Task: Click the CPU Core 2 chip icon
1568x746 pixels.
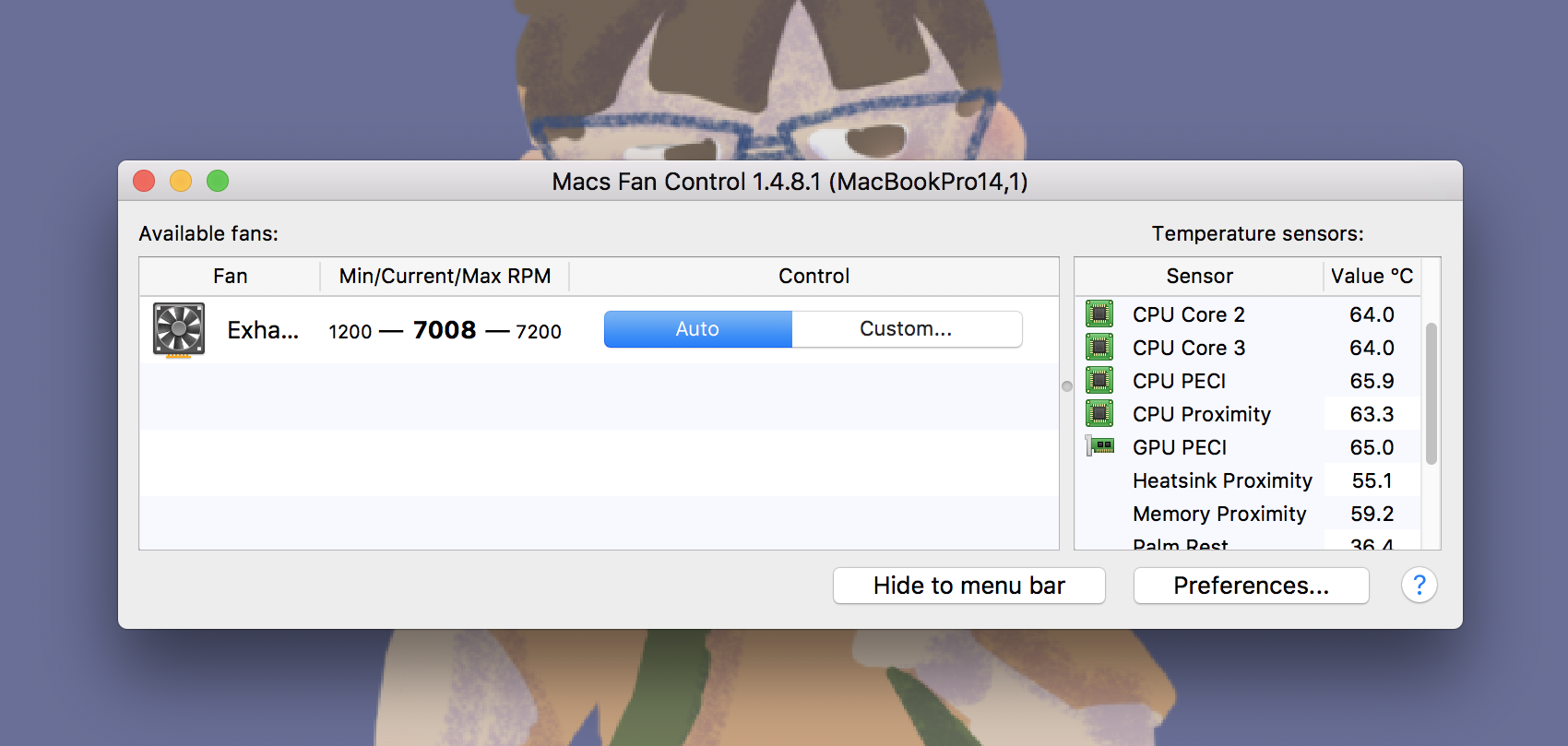Action: (1099, 314)
